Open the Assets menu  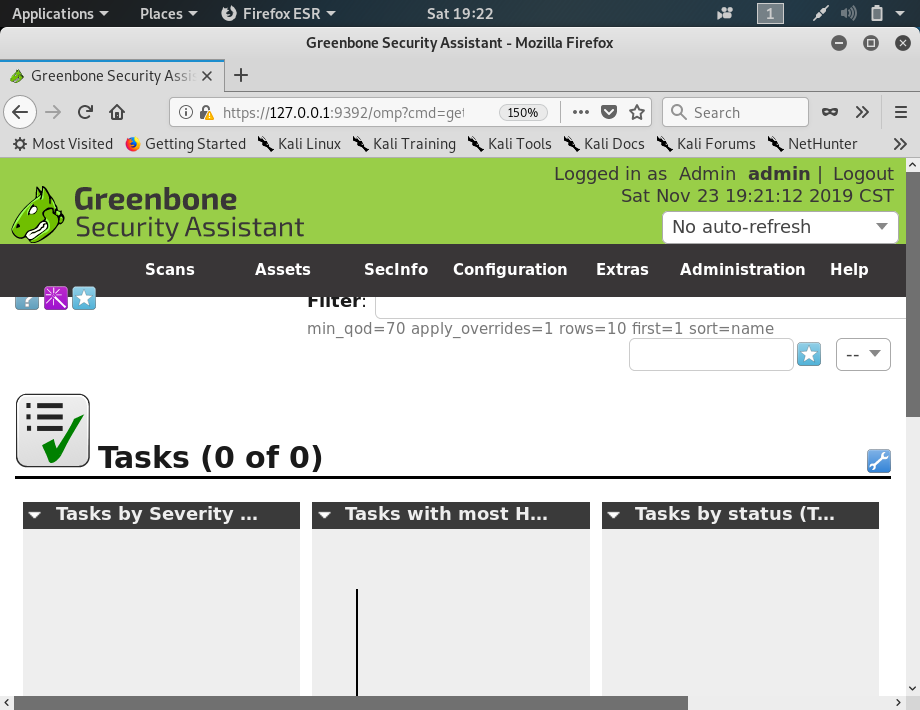283,269
